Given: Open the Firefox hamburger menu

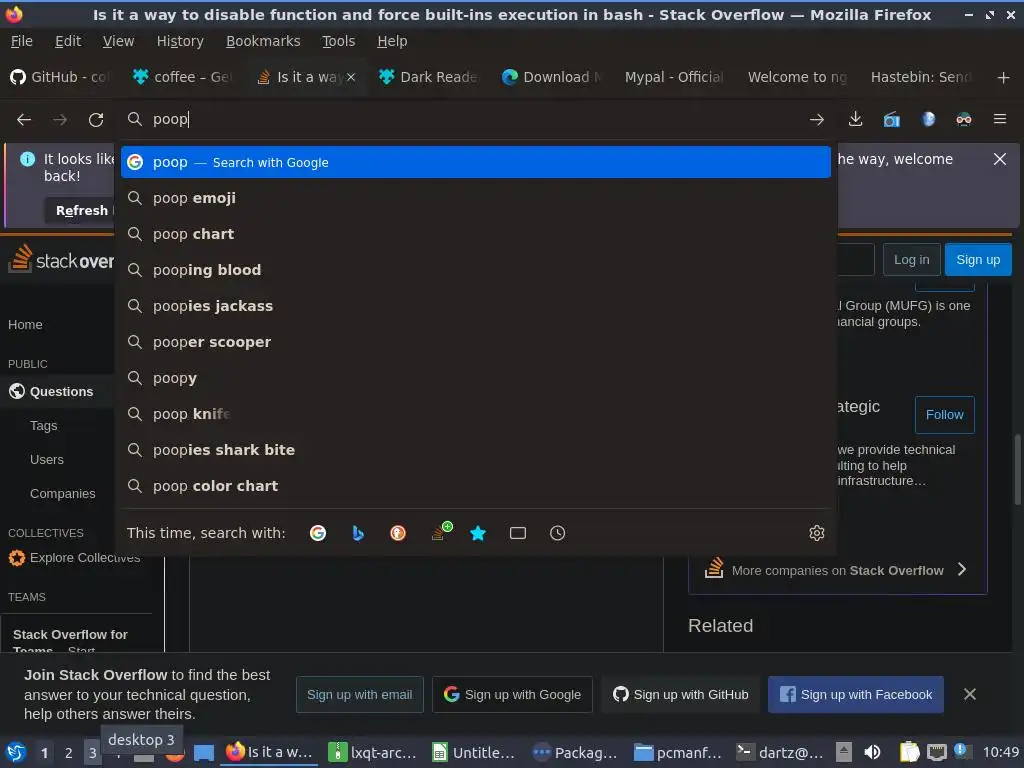Looking at the screenshot, I should coord(1000,119).
